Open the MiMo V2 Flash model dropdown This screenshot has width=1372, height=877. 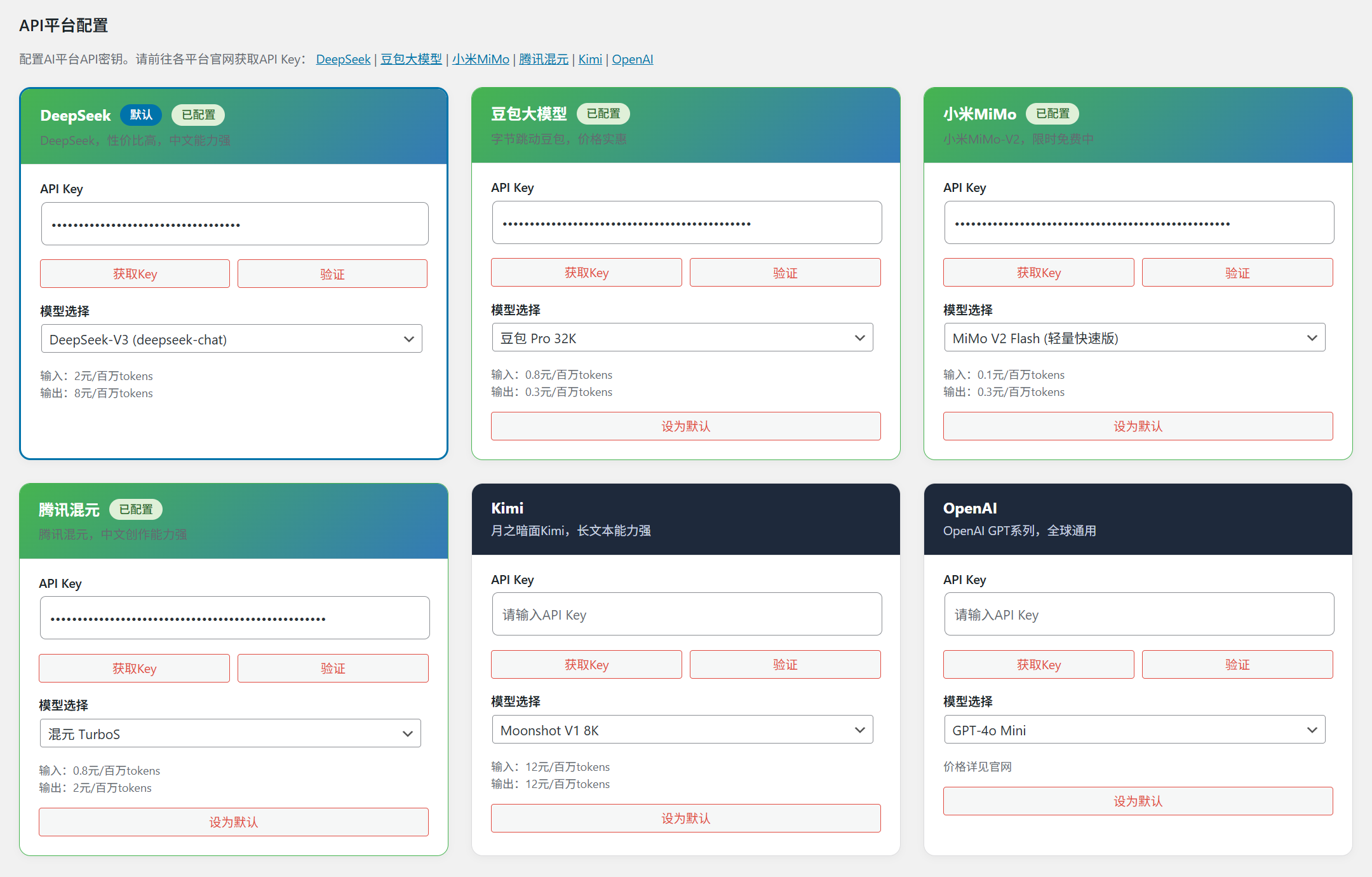click(1135, 338)
